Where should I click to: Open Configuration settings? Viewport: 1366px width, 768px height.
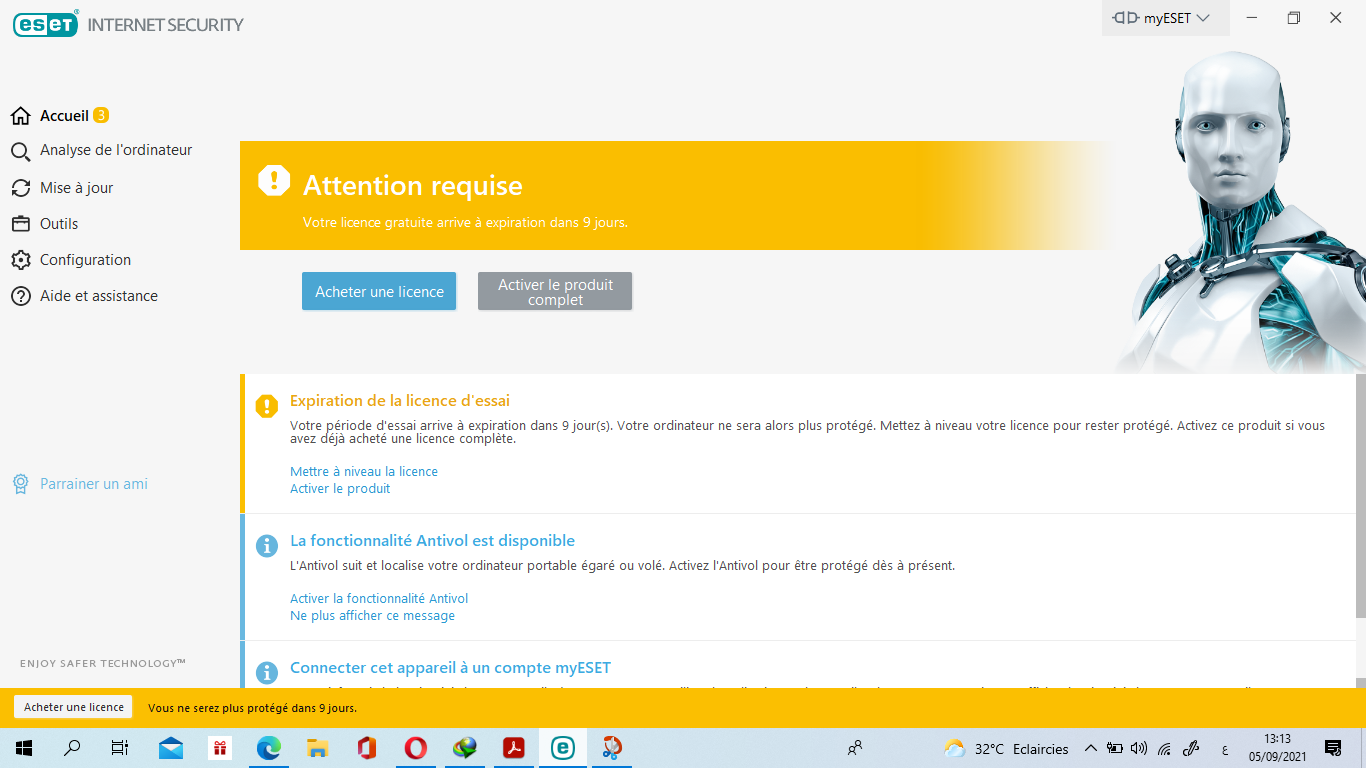click(85, 260)
